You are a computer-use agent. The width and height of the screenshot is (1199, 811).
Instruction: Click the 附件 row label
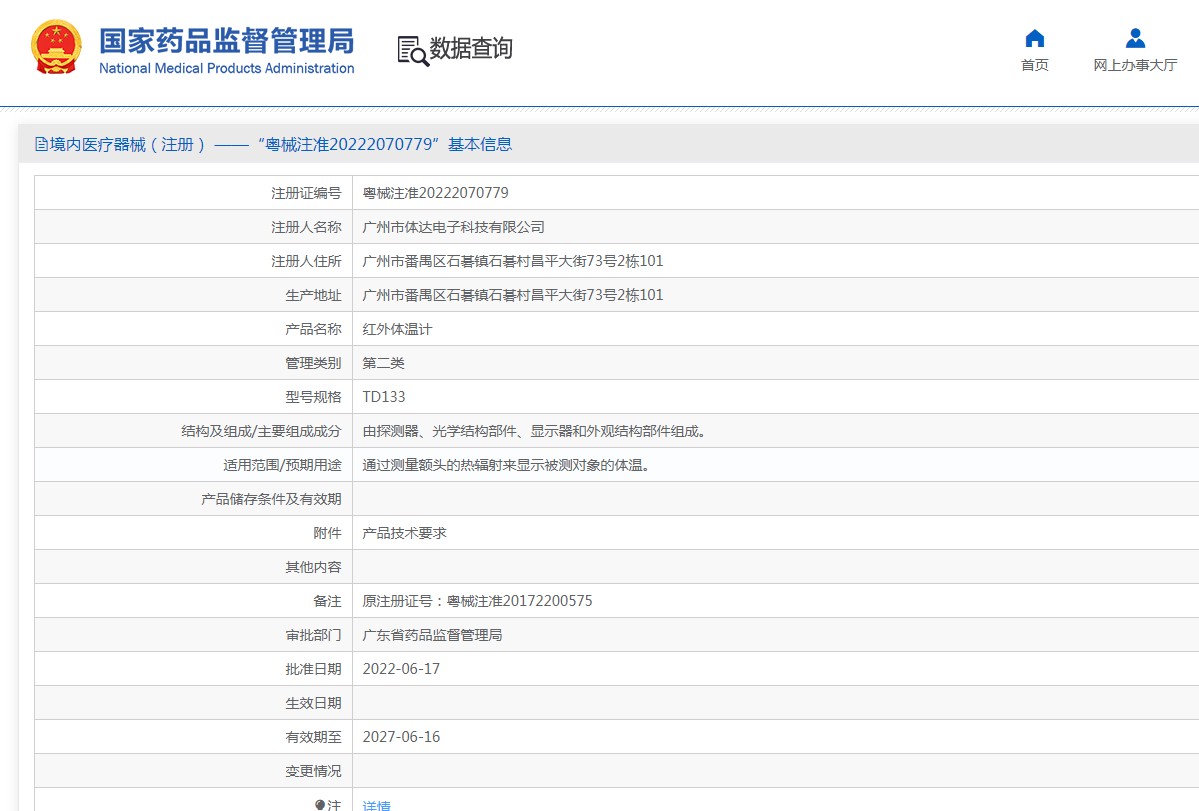point(327,533)
